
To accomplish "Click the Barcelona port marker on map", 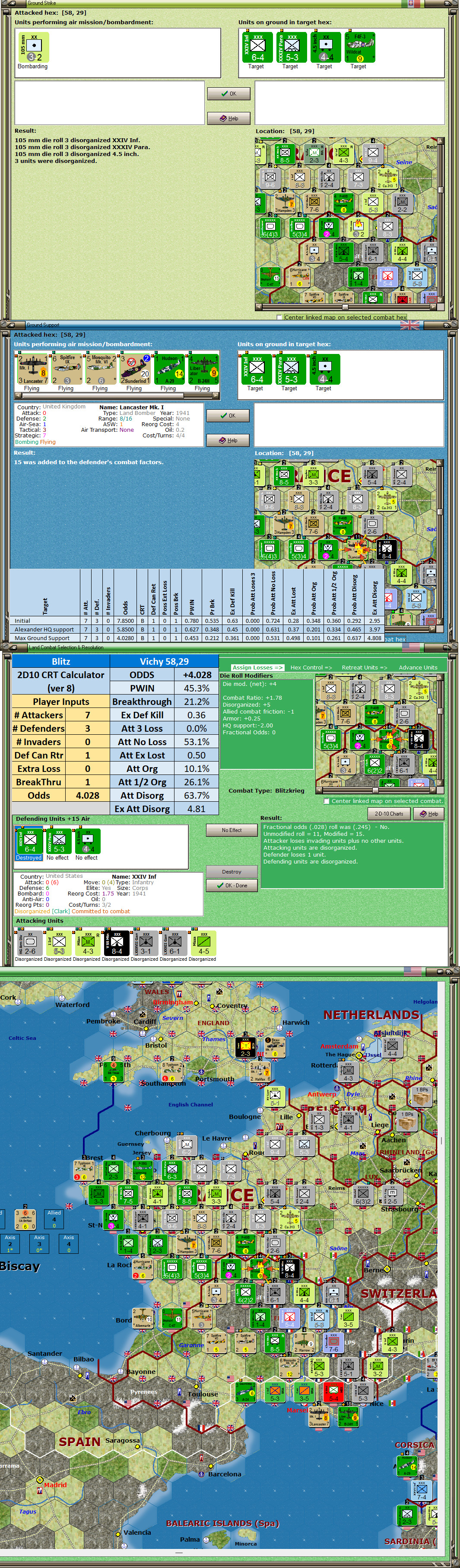I will (201, 1474).
